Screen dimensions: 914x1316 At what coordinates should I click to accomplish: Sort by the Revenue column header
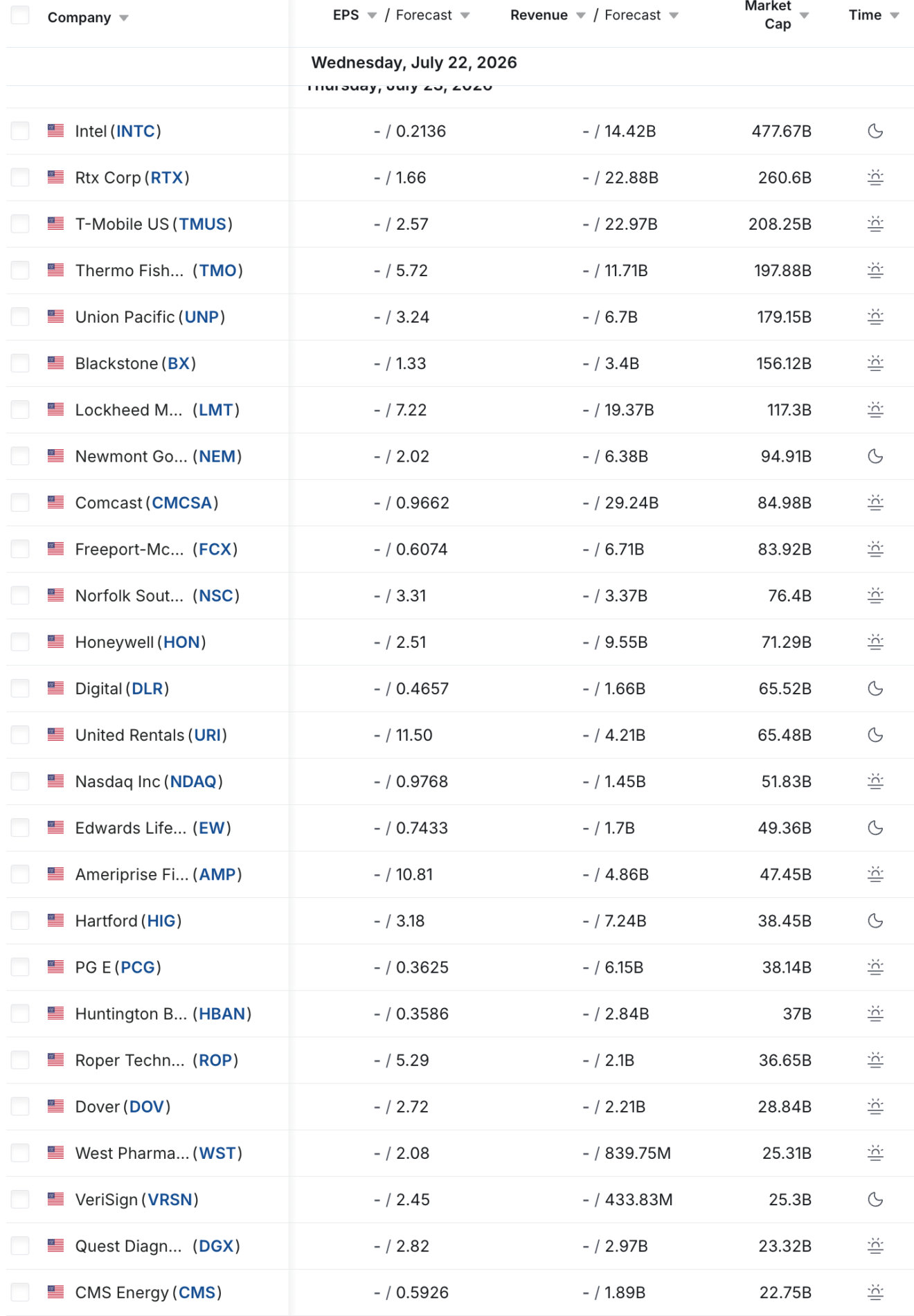(x=539, y=15)
